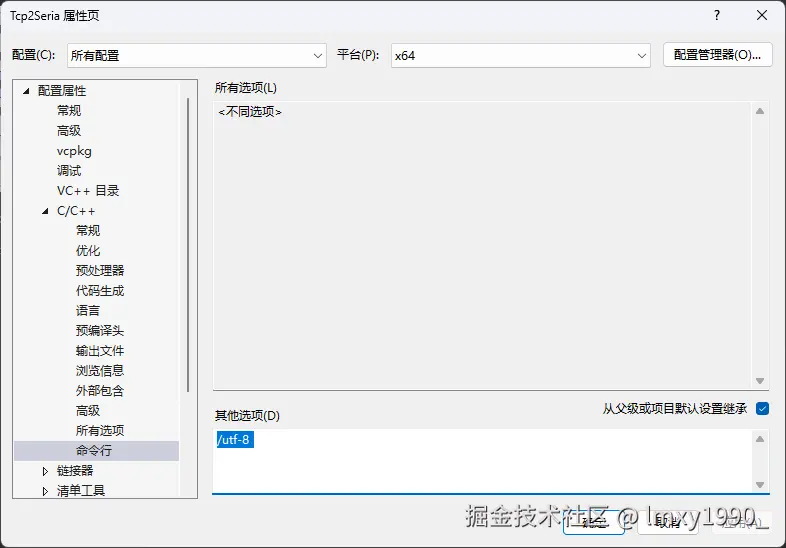Select the 预编译头 tree item
Viewport: 786px width, 548px height.
click(x=100, y=331)
